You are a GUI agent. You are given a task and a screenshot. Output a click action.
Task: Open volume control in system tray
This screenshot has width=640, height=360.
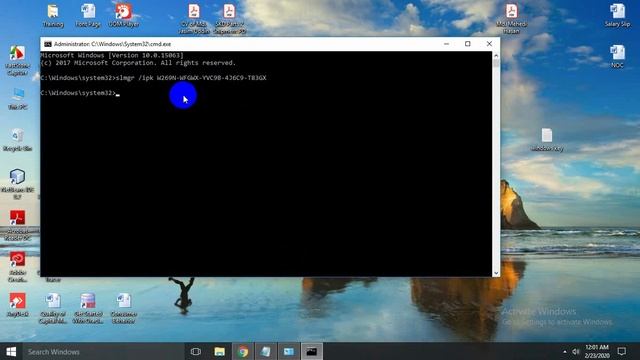576,351
